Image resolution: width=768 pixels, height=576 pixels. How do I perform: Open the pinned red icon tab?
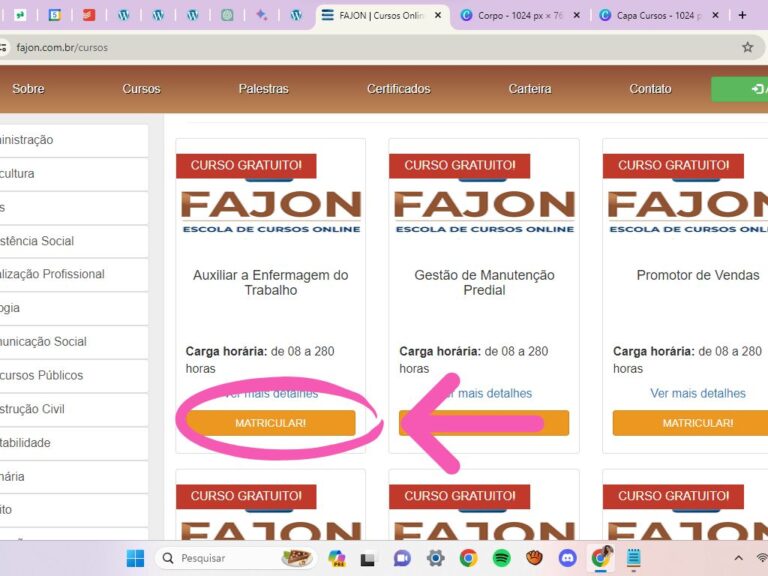click(x=89, y=16)
